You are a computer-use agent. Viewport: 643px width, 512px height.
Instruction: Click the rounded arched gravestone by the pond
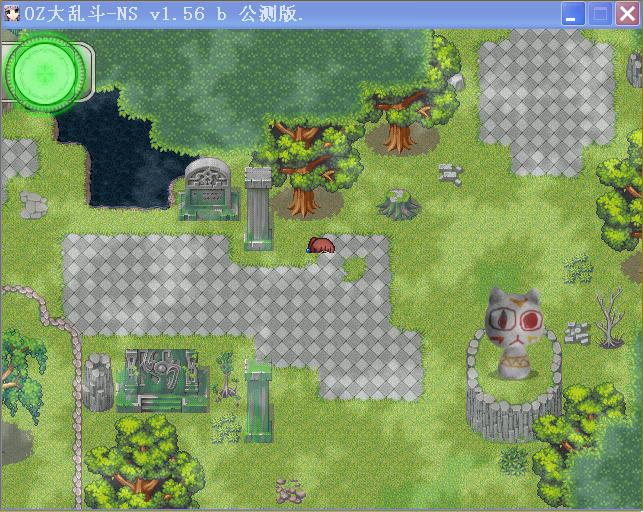point(208,189)
